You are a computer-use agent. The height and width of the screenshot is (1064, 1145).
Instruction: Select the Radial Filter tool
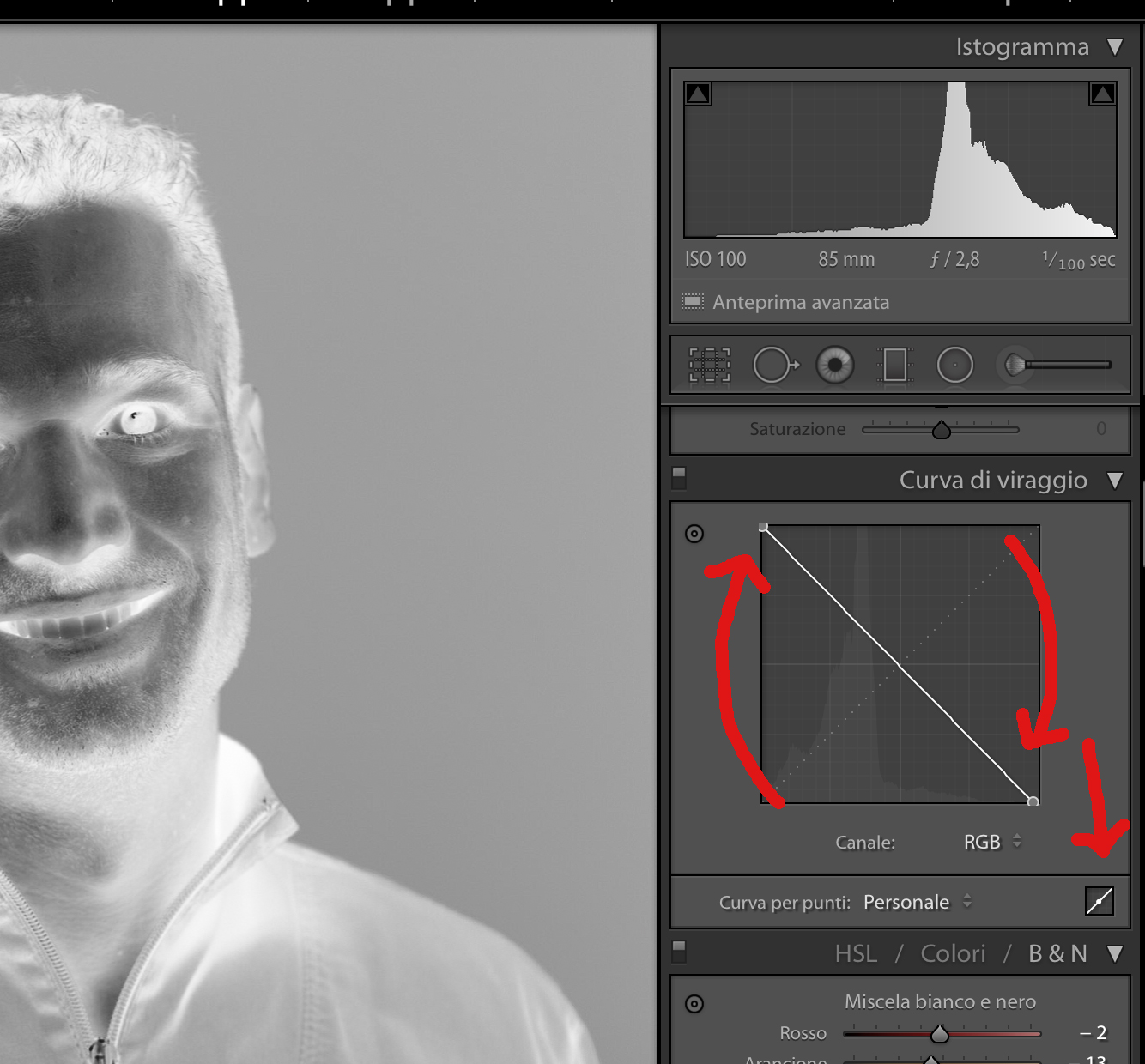[954, 365]
